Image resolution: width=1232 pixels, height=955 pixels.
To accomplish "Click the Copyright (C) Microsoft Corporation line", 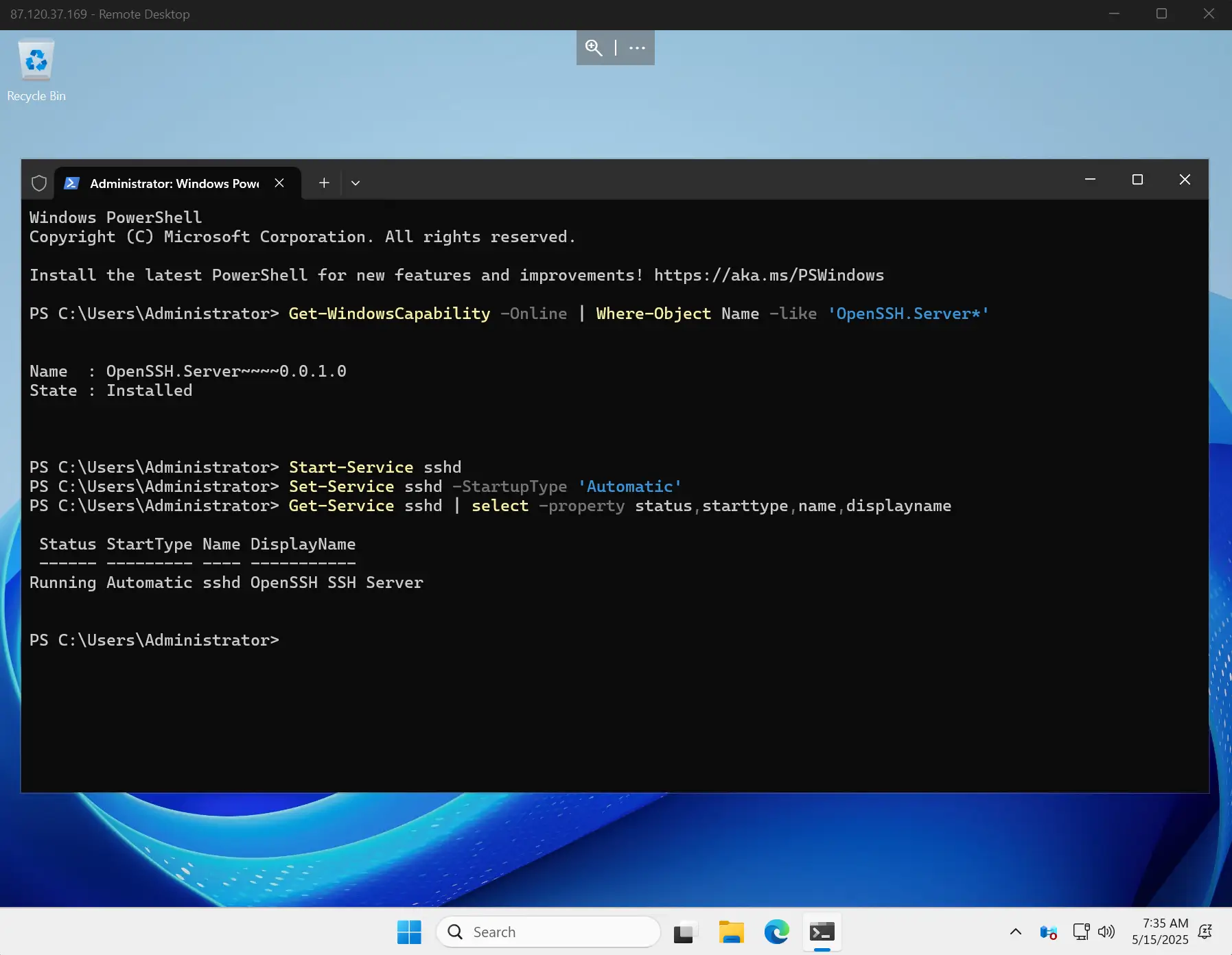I will click(302, 237).
